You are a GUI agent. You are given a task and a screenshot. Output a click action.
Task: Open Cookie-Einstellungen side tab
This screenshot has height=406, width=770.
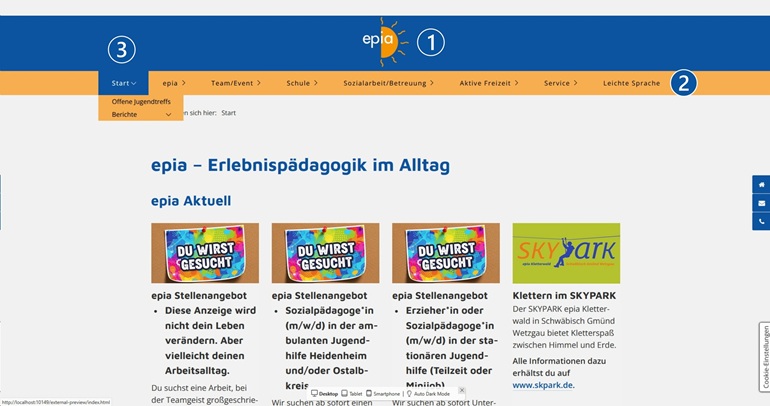pyautogui.click(x=765, y=356)
